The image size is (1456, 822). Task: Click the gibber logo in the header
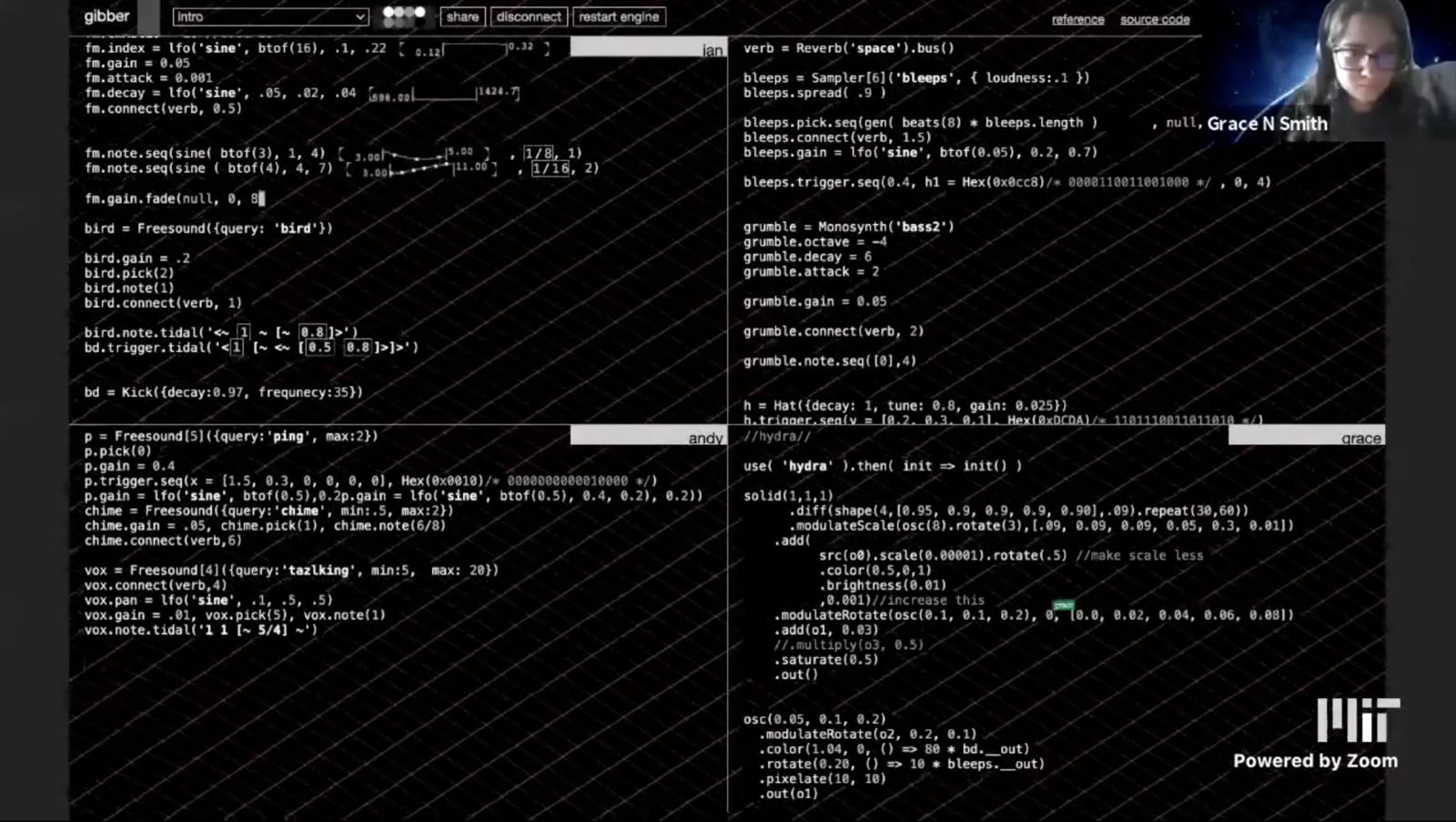pos(106,16)
